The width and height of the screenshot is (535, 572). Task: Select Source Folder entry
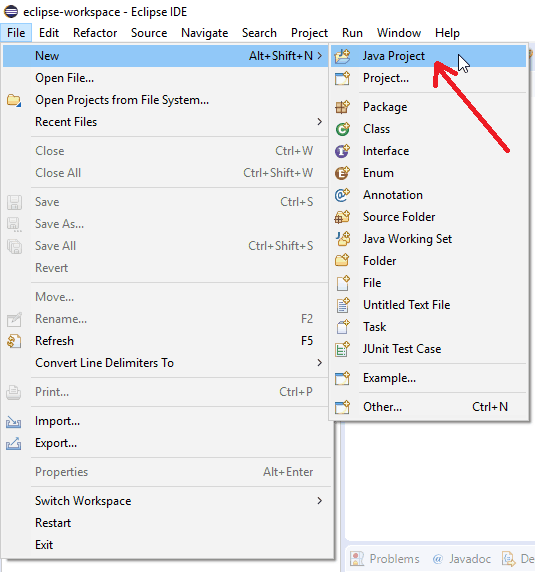[429, 217]
